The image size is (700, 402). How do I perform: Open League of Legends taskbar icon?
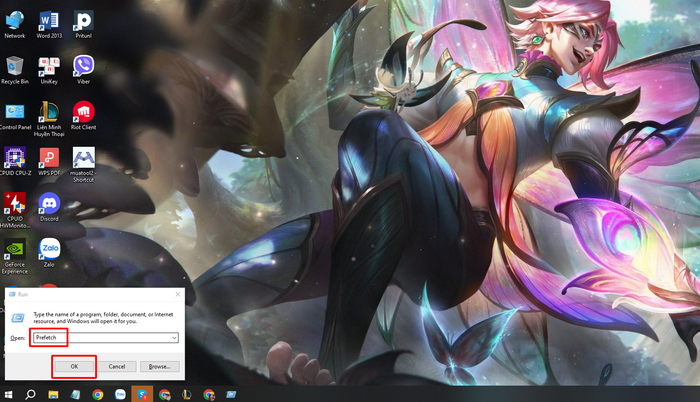pyautogui.click(x=187, y=394)
